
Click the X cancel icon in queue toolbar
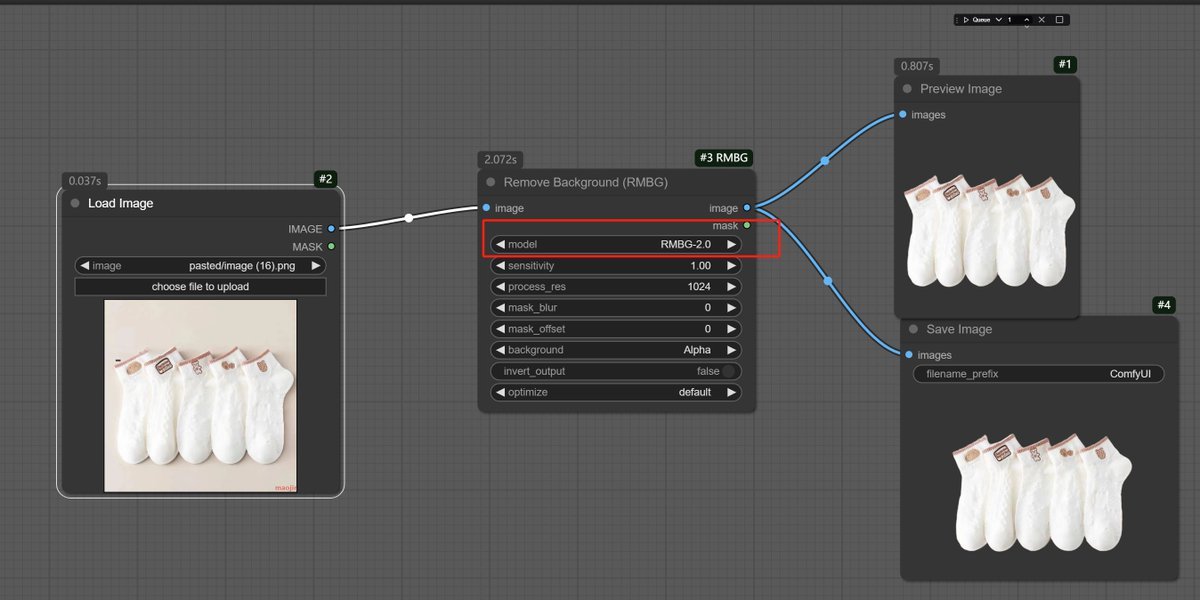click(1041, 19)
